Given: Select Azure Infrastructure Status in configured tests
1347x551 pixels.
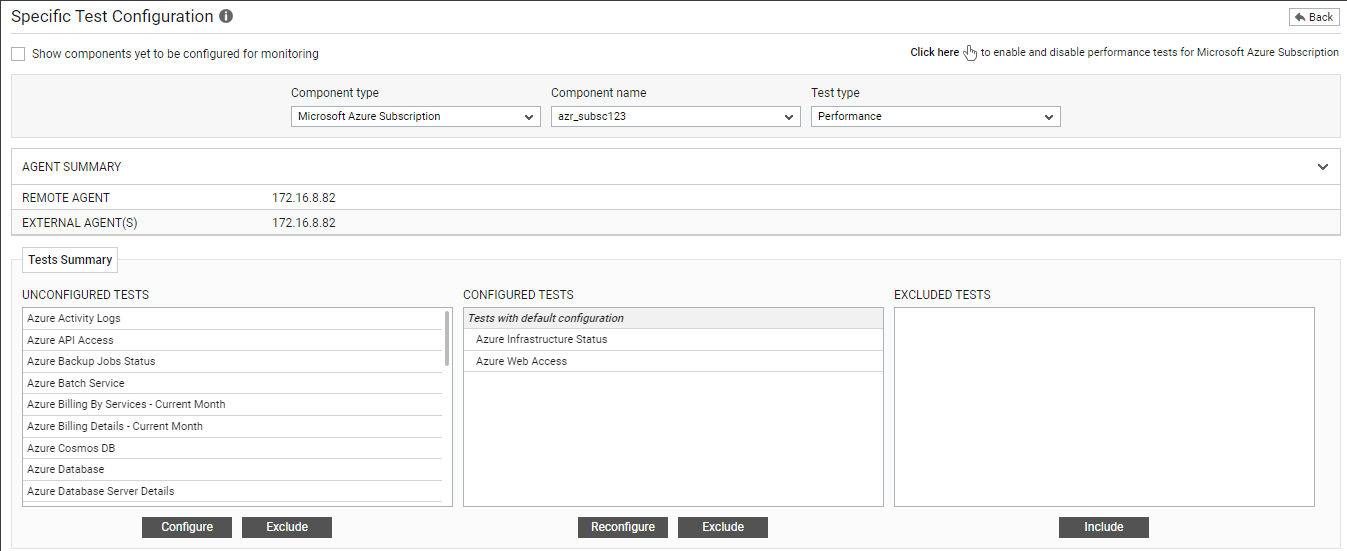Looking at the screenshot, I should click(x=673, y=339).
